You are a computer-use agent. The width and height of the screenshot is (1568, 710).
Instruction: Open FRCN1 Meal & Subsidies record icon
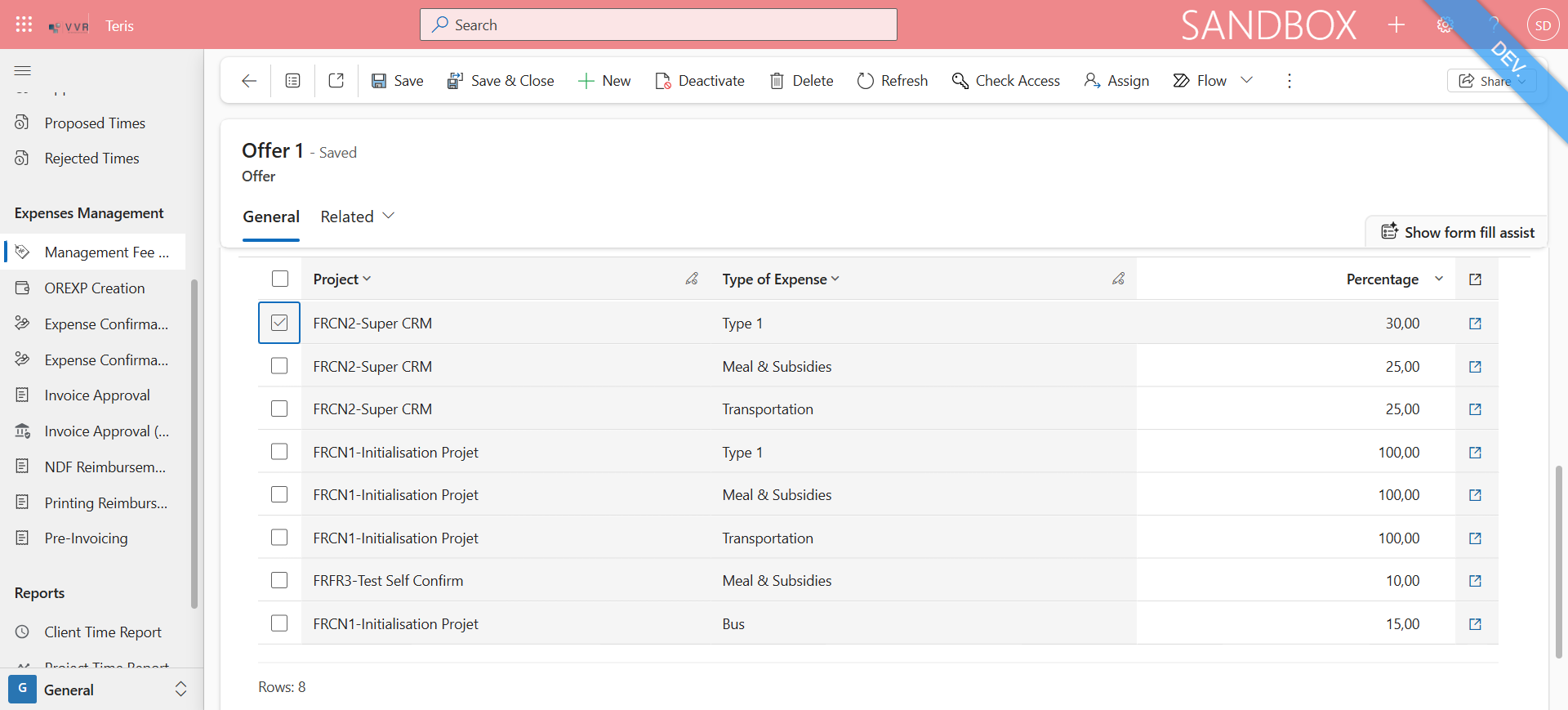coord(1475,495)
